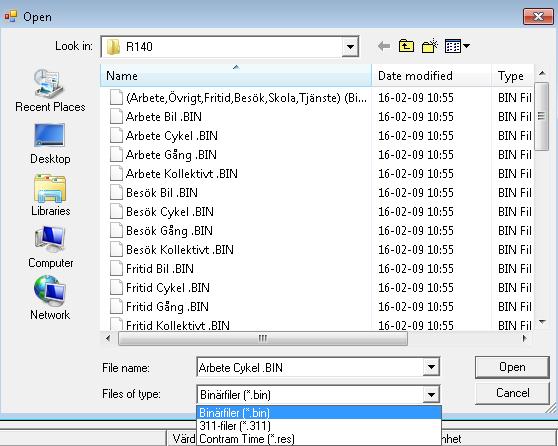Open Network in the sidebar
This screenshot has width=558, height=446.
pos(50,298)
